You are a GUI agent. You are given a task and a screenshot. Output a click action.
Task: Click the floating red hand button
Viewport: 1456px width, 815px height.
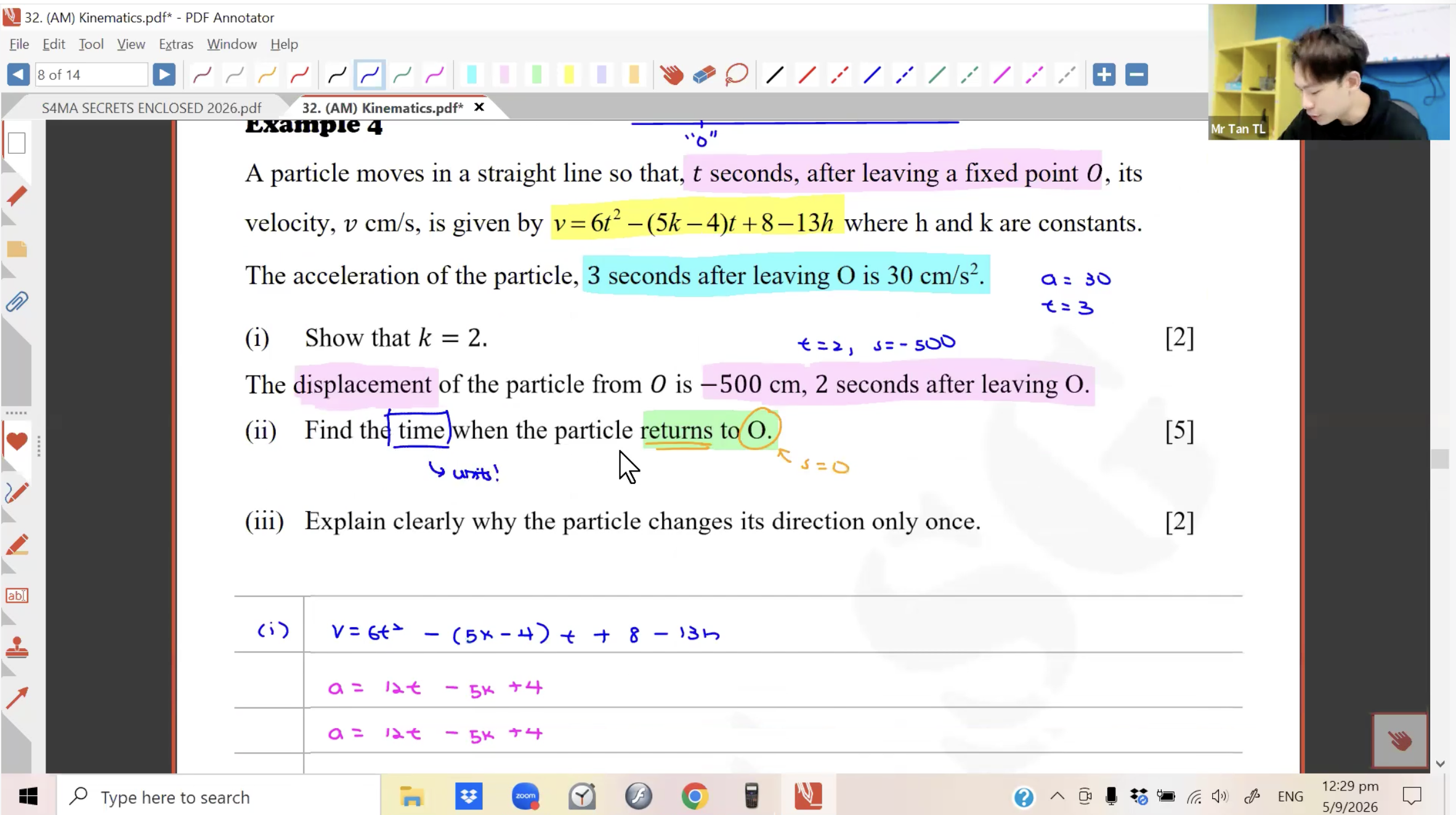click(x=1400, y=741)
